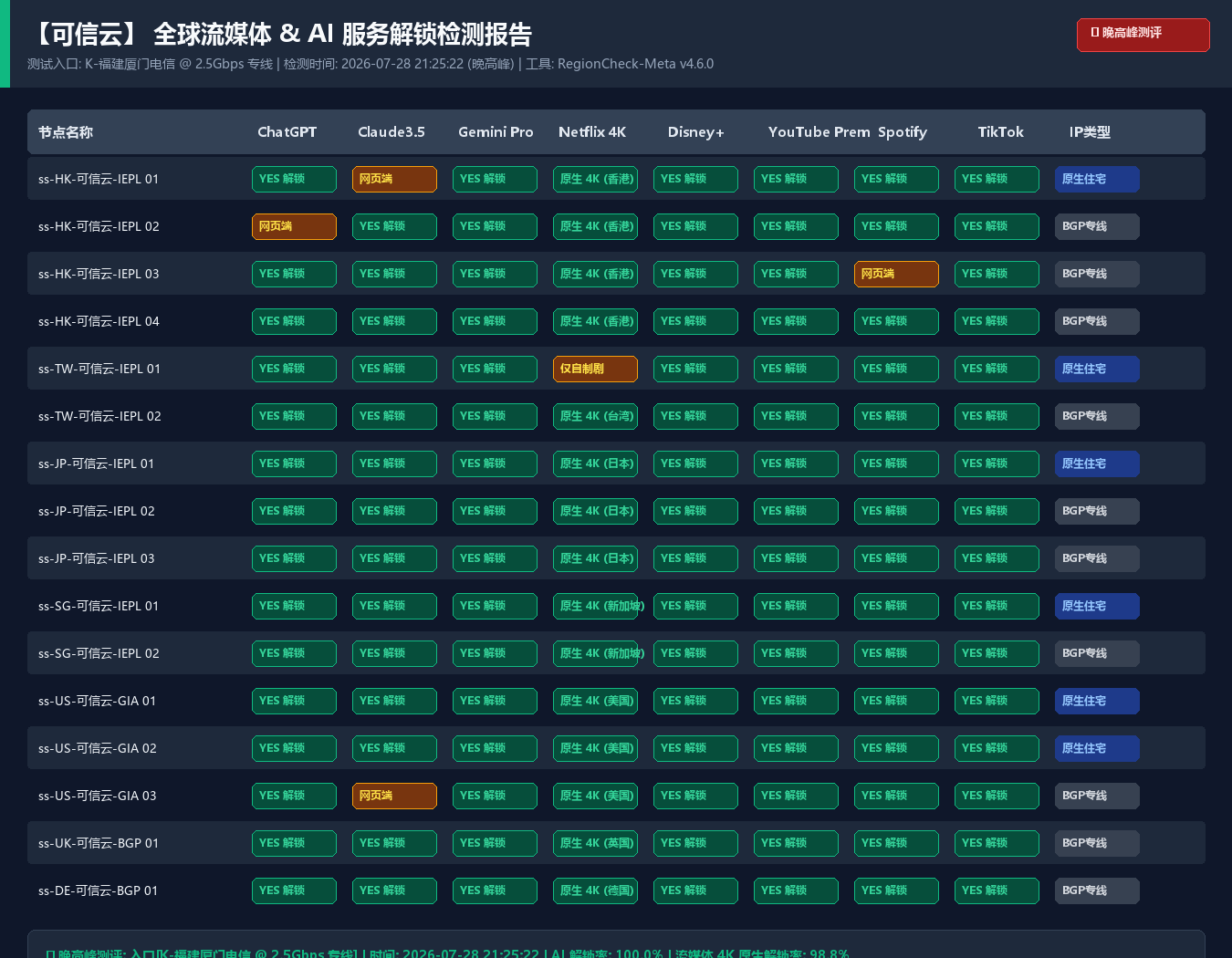
Task: Click the red 晚高峰测评 badge button
Action: coord(1143,35)
